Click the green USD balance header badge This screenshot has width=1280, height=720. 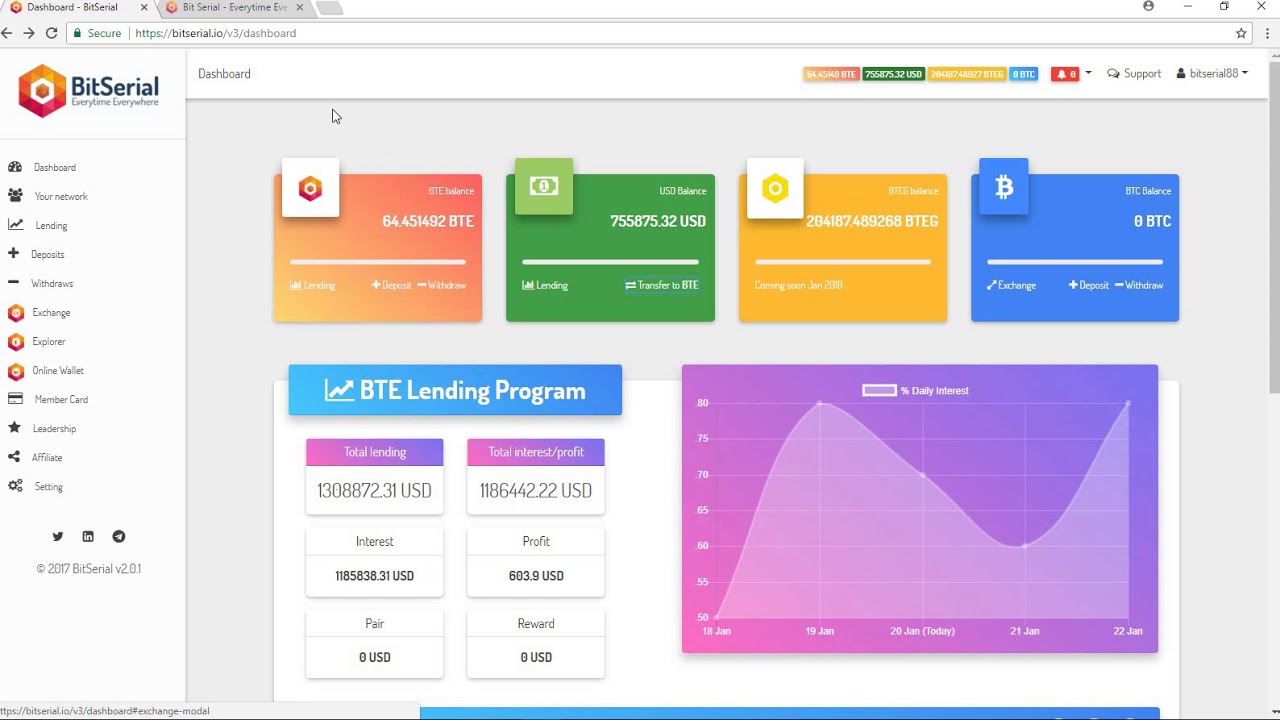pyautogui.click(x=893, y=74)
